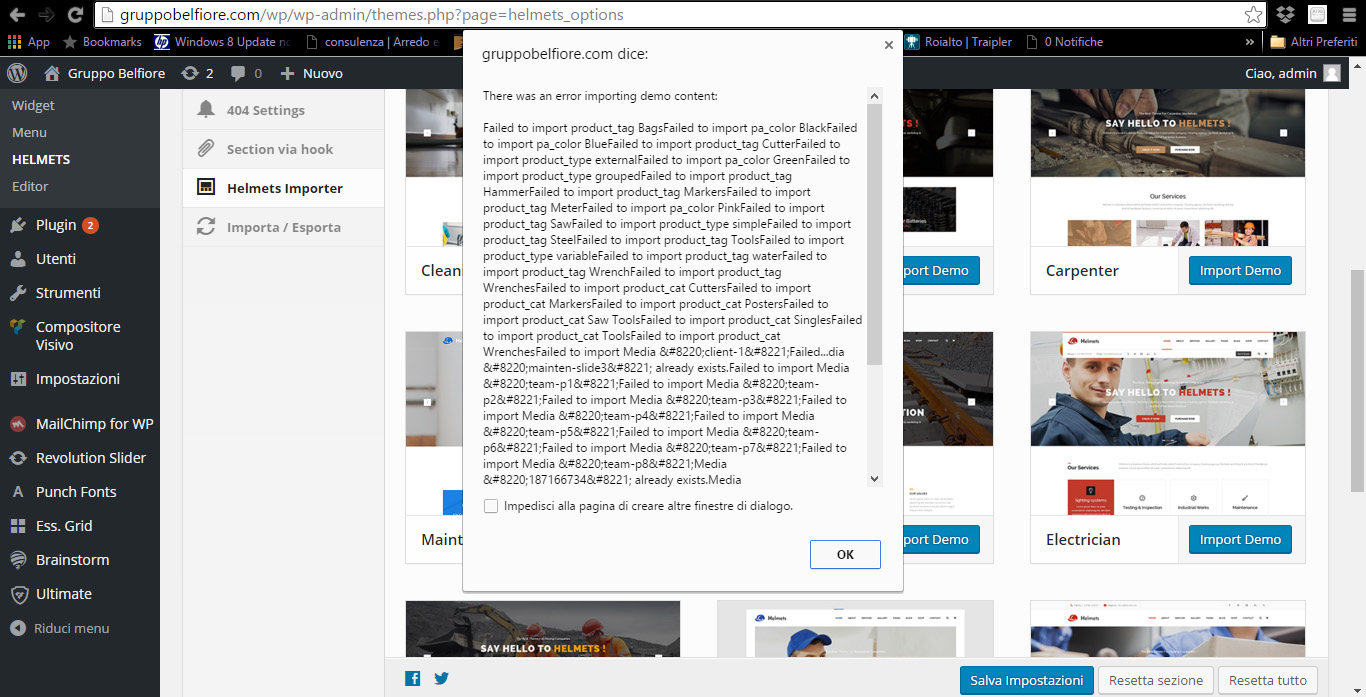This screenshot has height=697, width=1366.
Task: Open the Facebook icon in footer
Action: [413, 679]
